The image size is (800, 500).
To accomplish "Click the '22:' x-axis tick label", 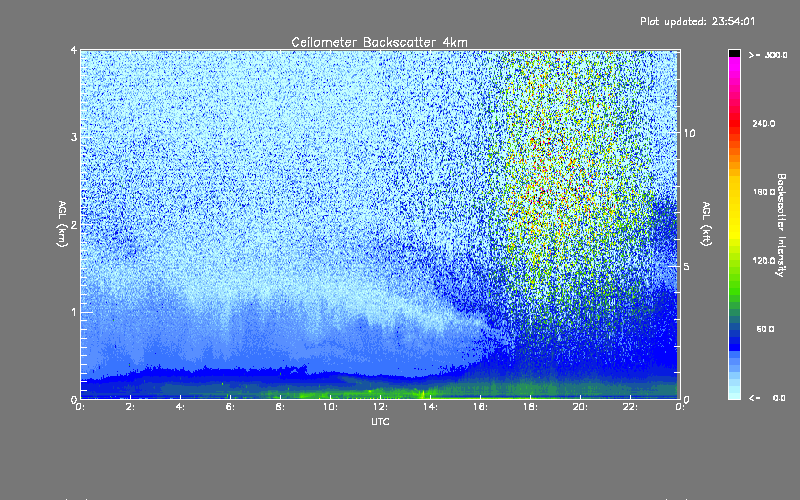I will pyautogui.click(x=630, y=407).
